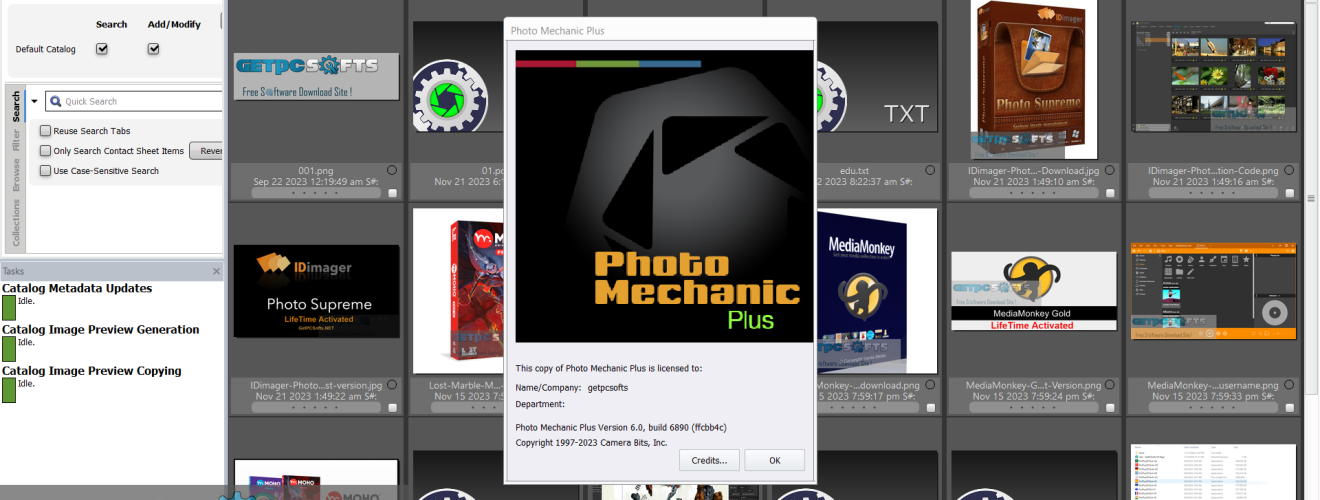The image size is (1320, 500).
Task: Select the MediaMonkey blue box thumbnail
Action: 876,291
